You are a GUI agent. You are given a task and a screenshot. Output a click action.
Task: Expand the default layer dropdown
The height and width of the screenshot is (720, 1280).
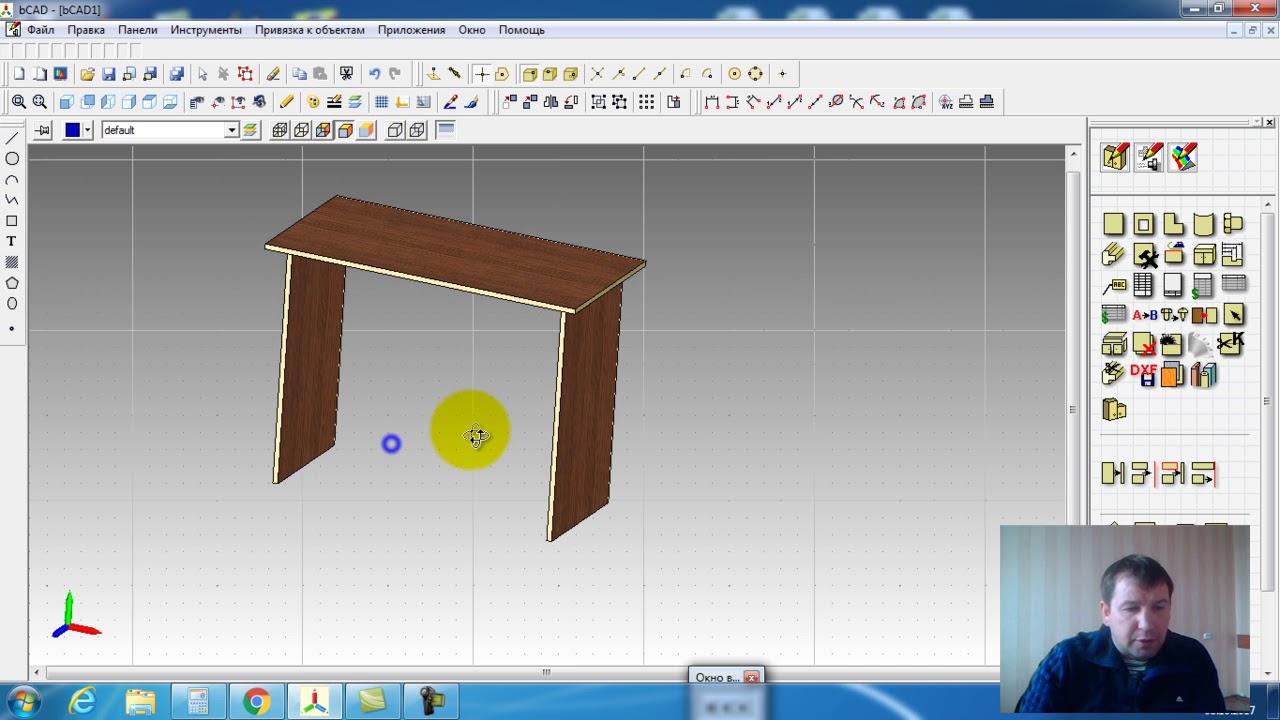pyautogui.click(x=231, y=130)
